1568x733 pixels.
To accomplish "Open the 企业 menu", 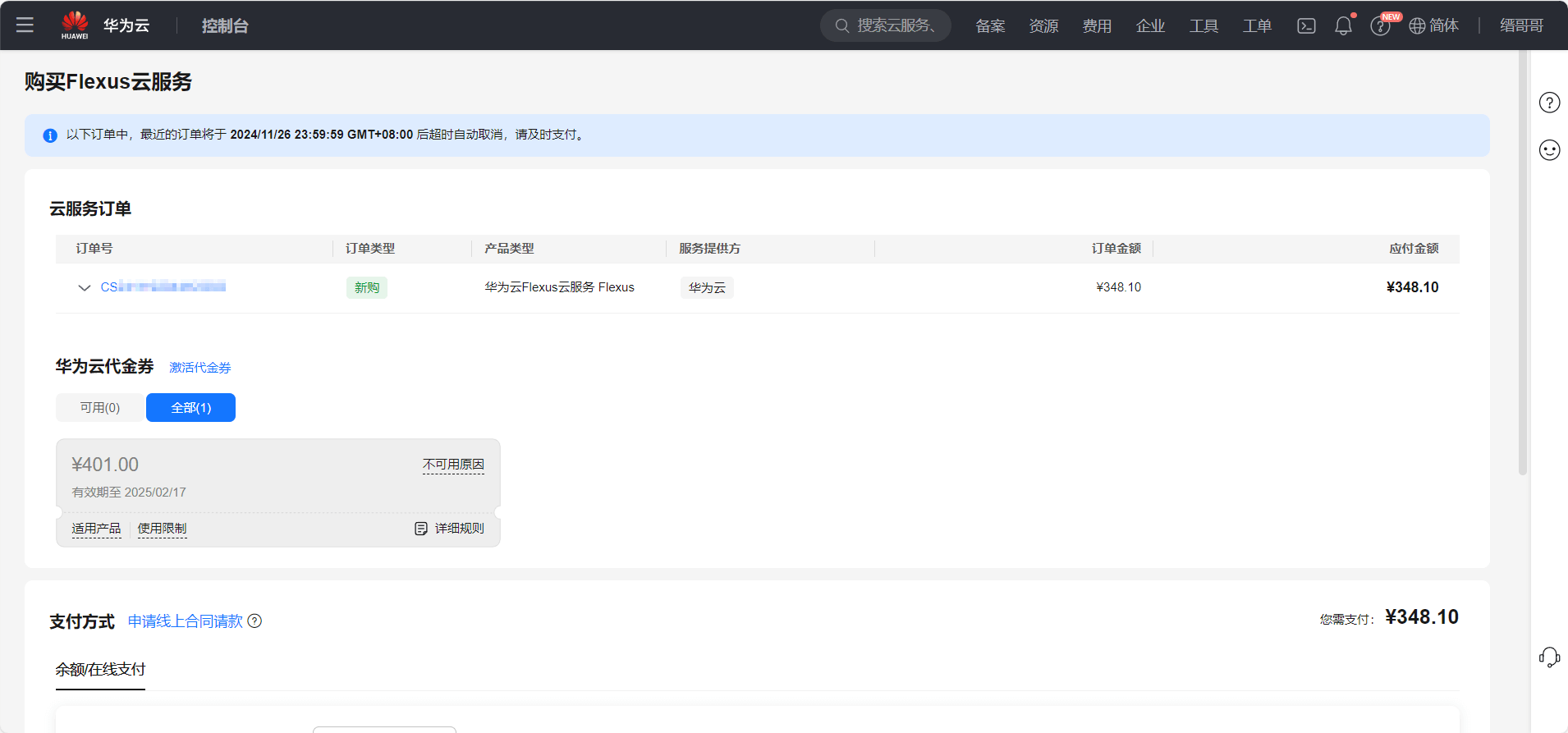I will tap(1150, 26).
